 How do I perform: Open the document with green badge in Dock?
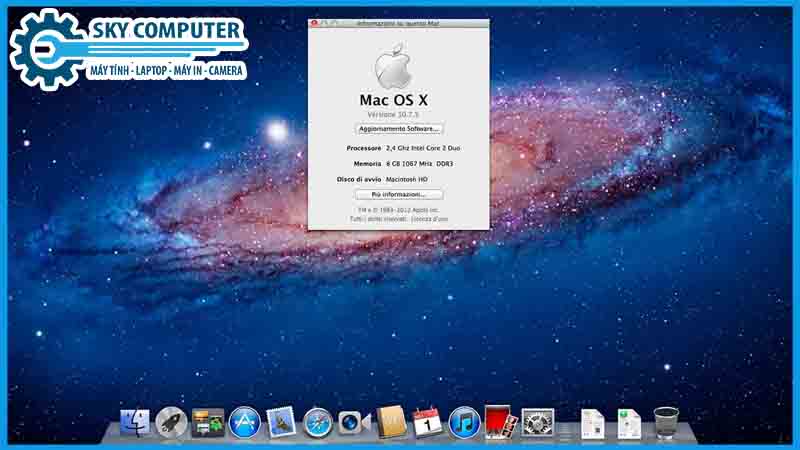coord(629,423)
